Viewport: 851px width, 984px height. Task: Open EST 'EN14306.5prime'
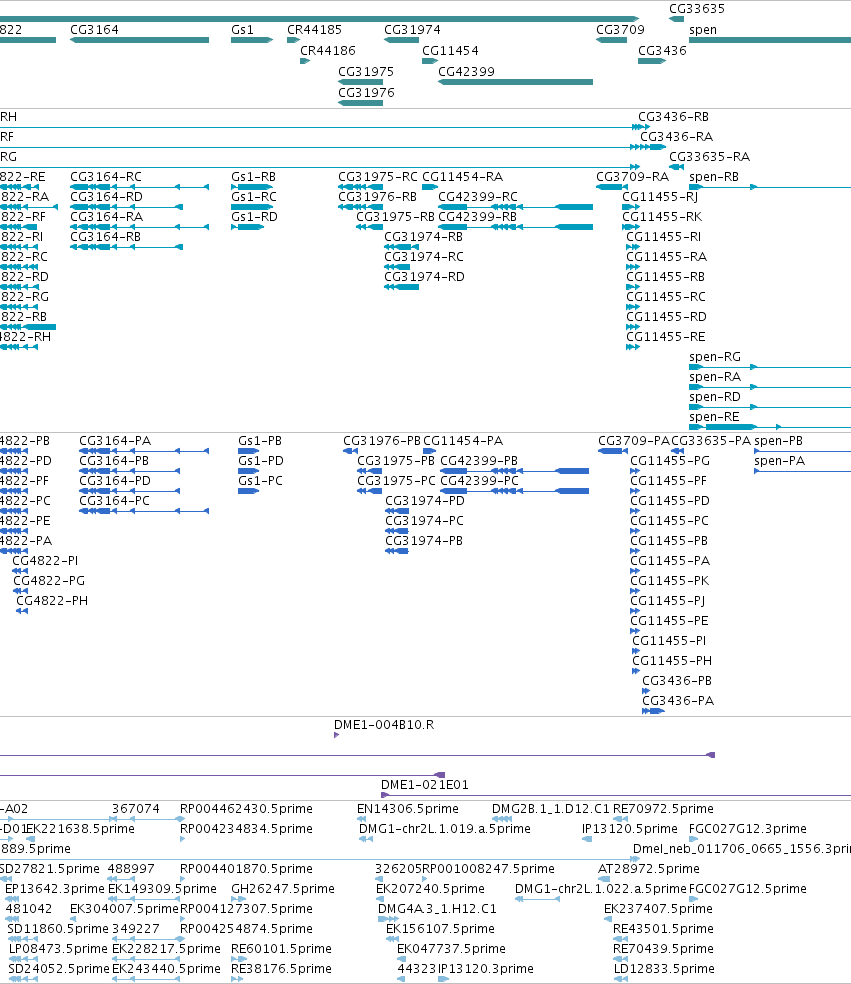point(408,809)
